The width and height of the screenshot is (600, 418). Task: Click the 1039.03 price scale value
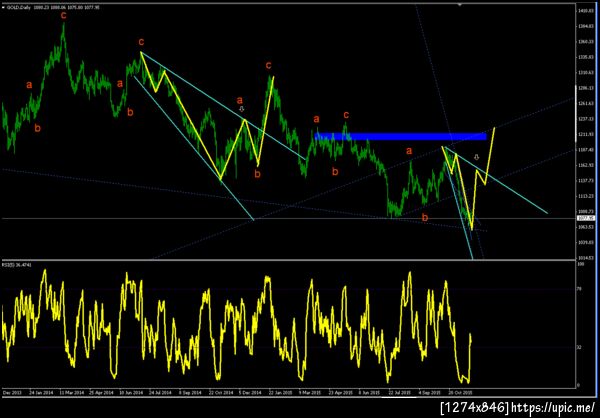pos(586,242)
